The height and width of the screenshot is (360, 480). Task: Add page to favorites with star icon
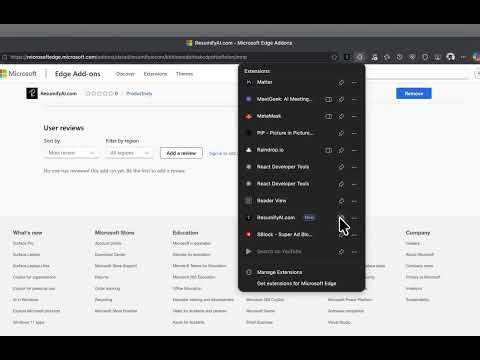[334, 57]
